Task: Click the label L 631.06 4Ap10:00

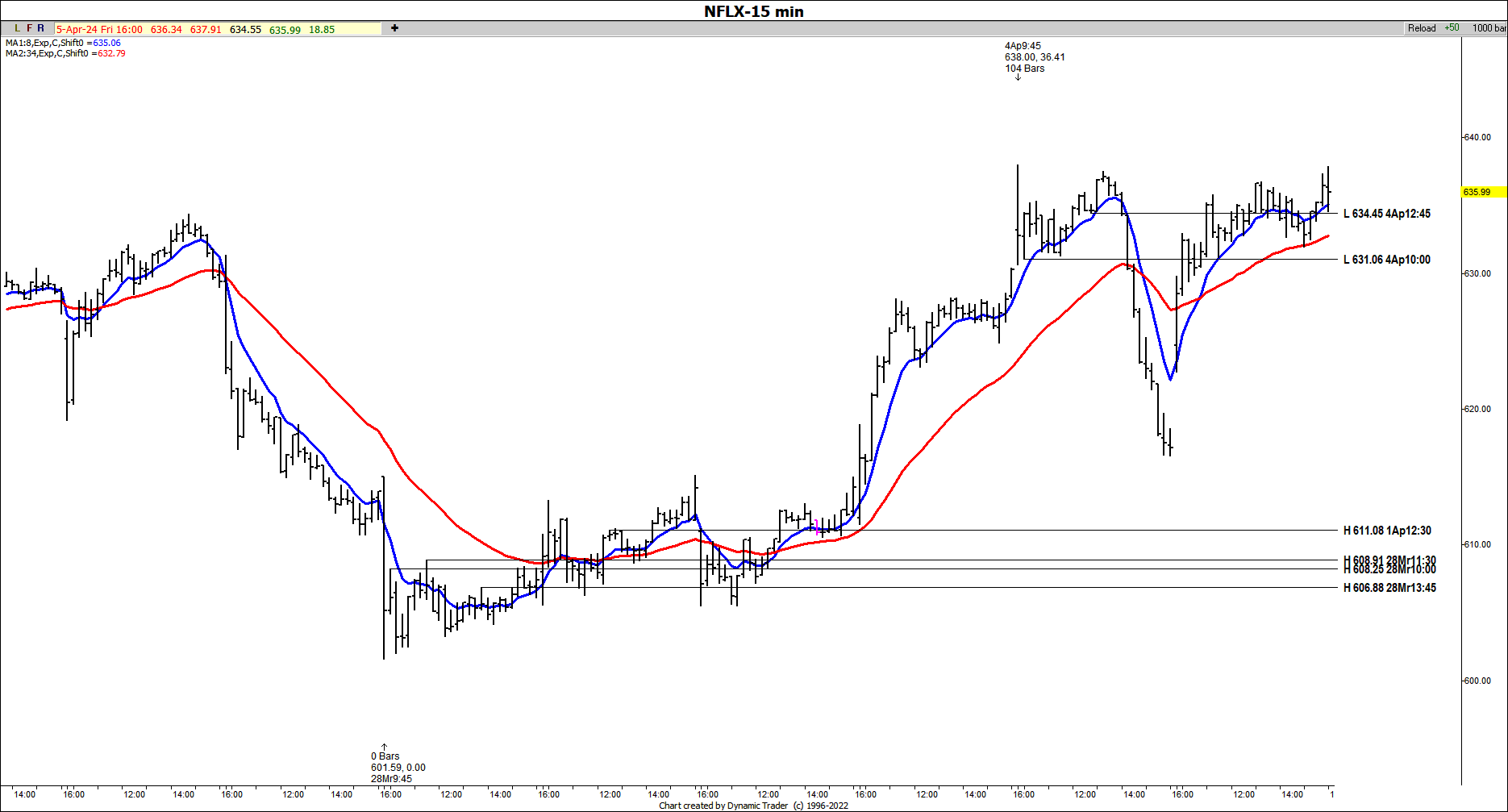Action: tap(1387, 260)
